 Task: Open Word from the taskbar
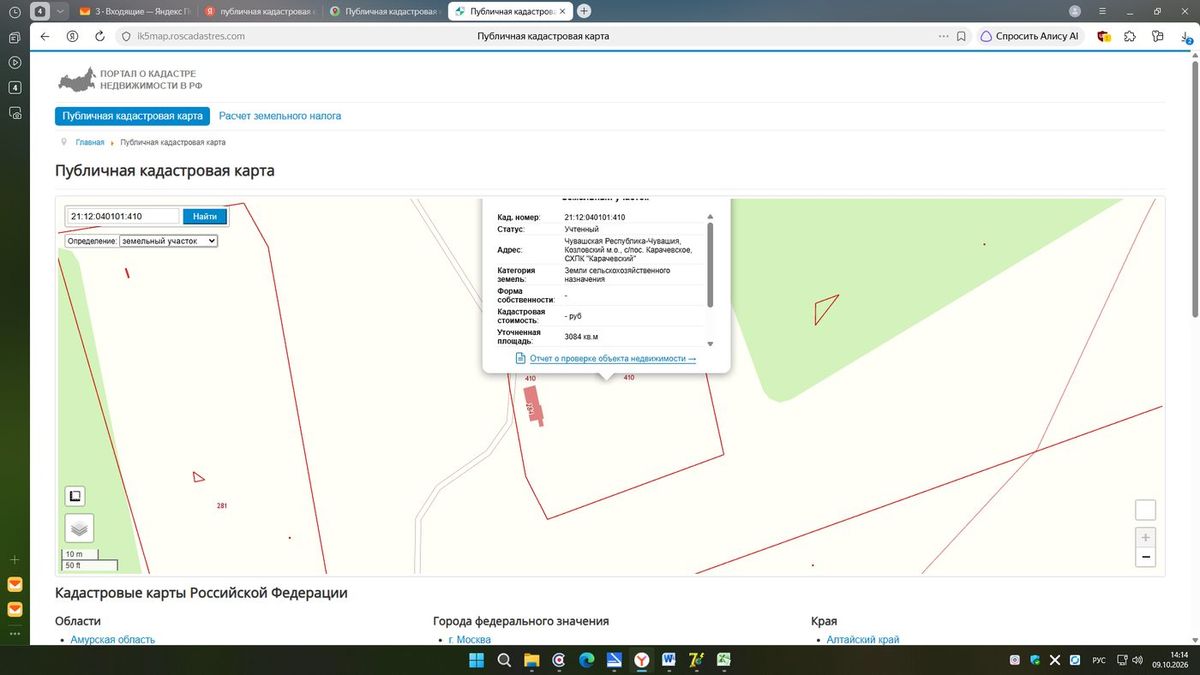point(669,660)
